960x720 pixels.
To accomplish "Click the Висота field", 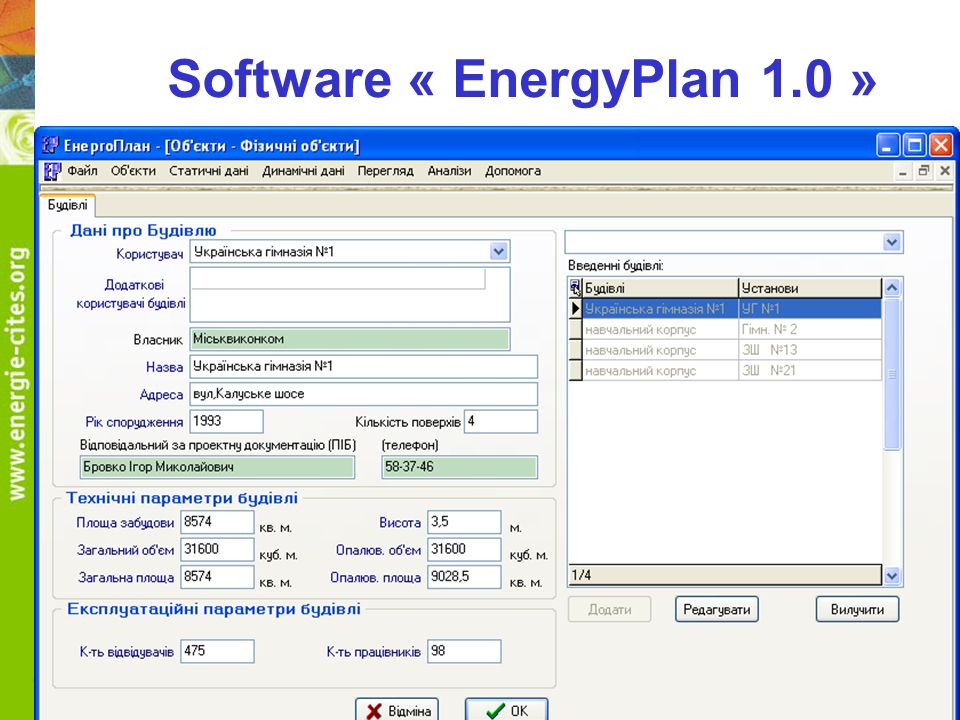I will 464,522.
